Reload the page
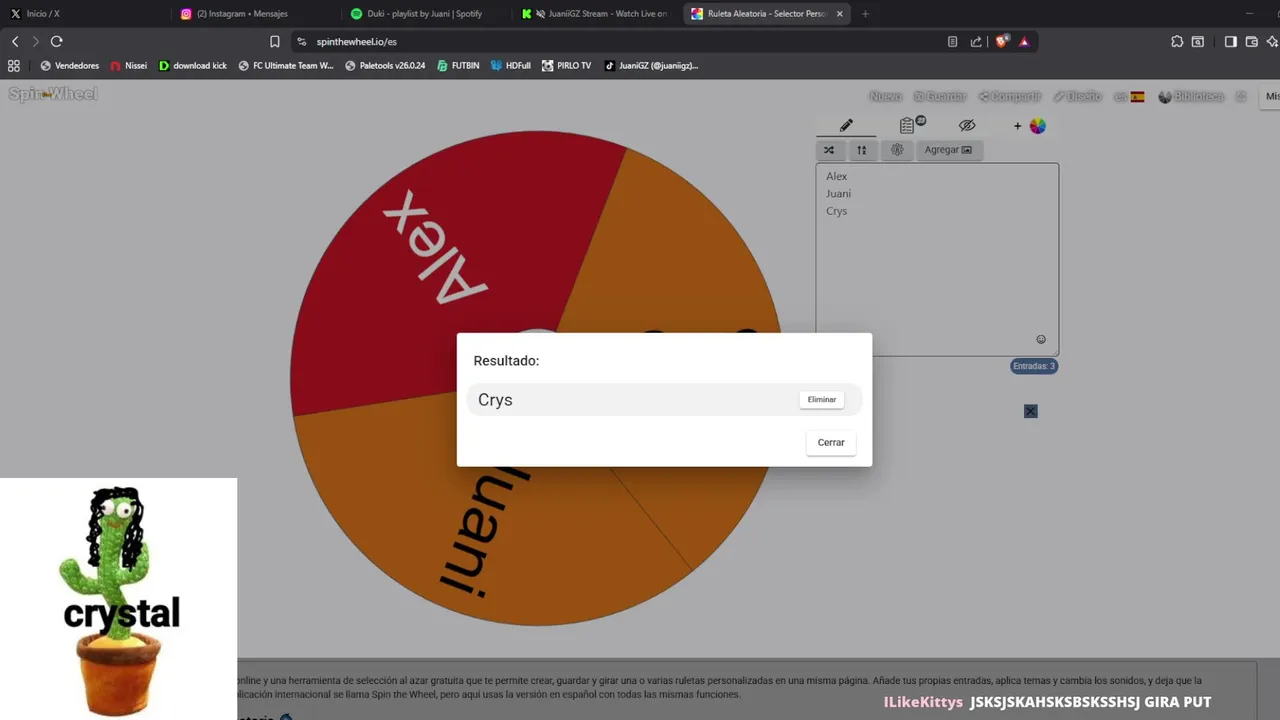The width and height of the screenshot is (1280, 720). coord(56,41)
